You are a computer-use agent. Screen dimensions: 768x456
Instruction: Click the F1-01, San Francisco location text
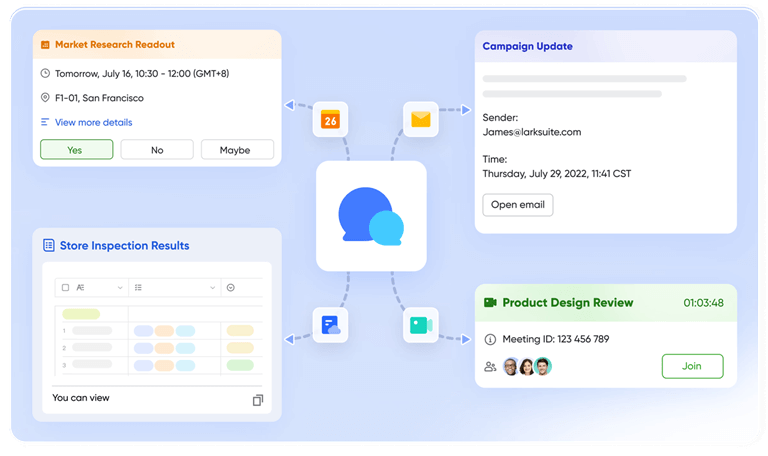(x=99, y=98)
